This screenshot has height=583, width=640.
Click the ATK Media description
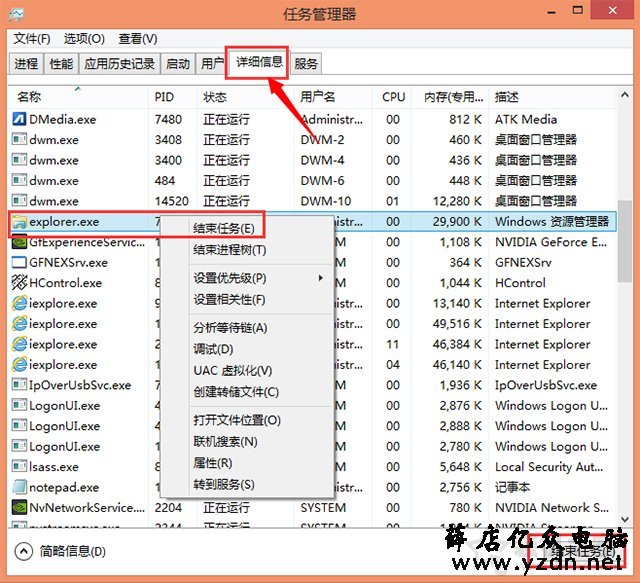[526, 119]
